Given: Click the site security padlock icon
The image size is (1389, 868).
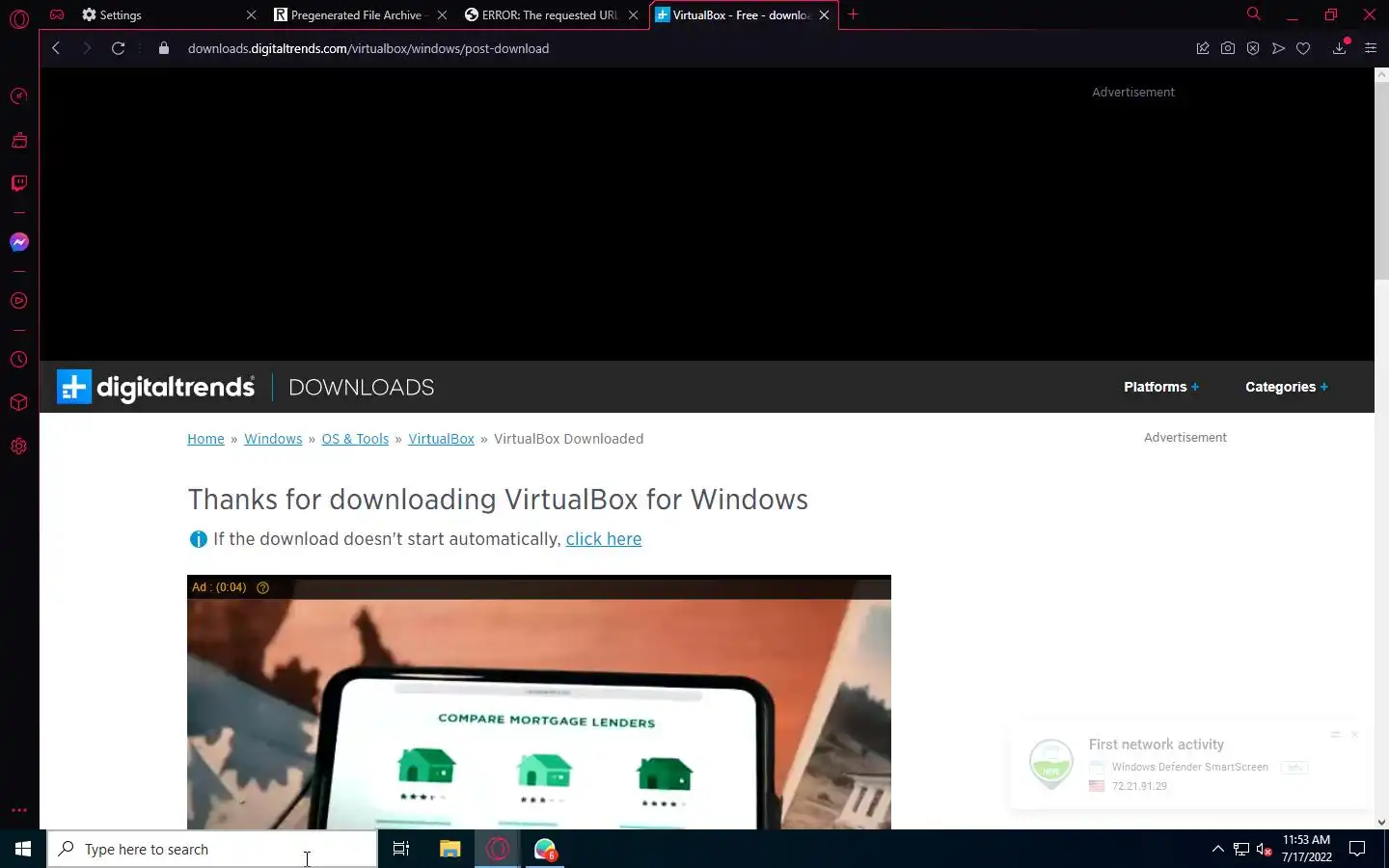Looking at the screenshot, I should pyautogui.click(x=164, y=48).
